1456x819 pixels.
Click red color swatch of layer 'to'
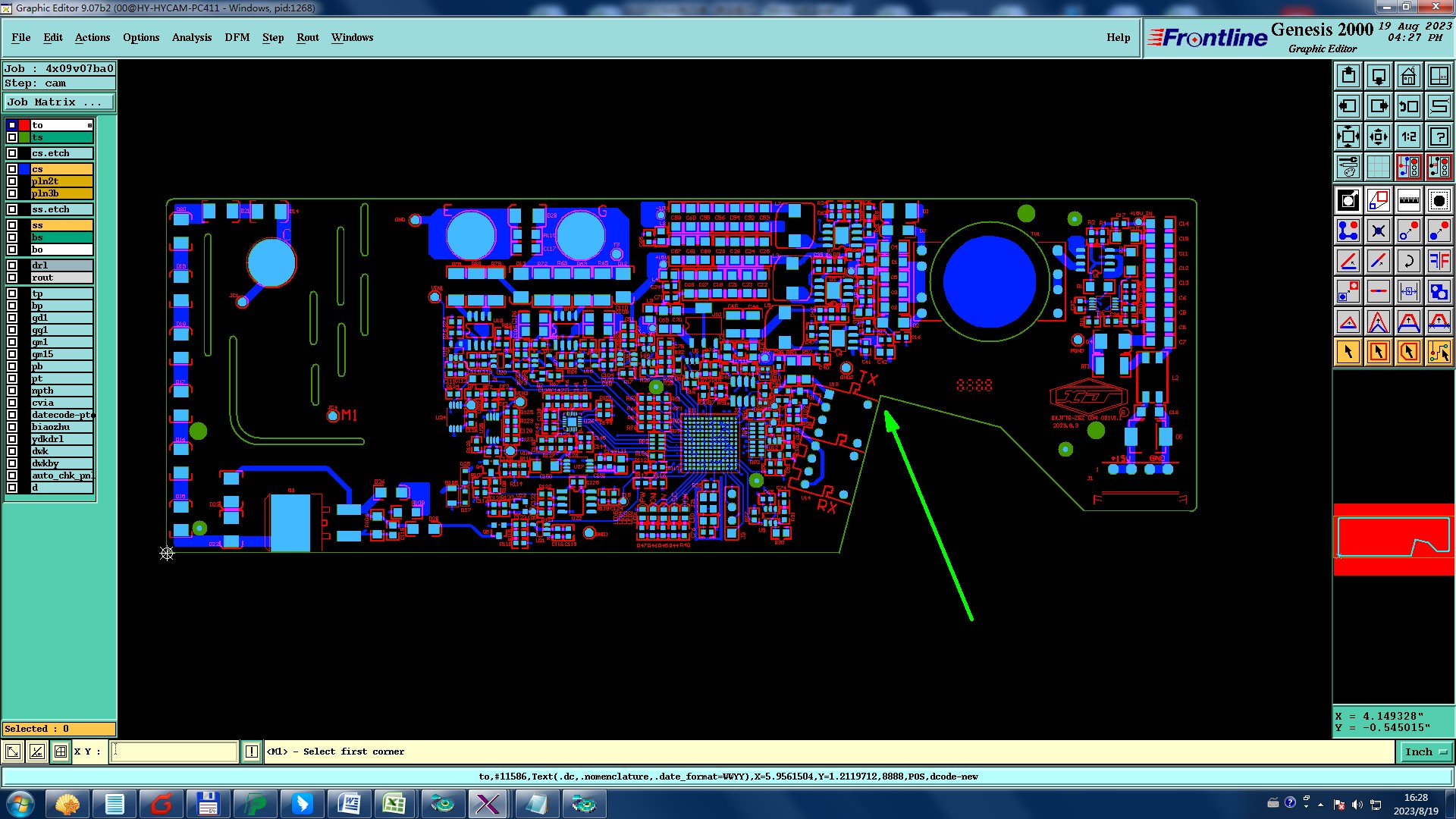coord(24,125)
